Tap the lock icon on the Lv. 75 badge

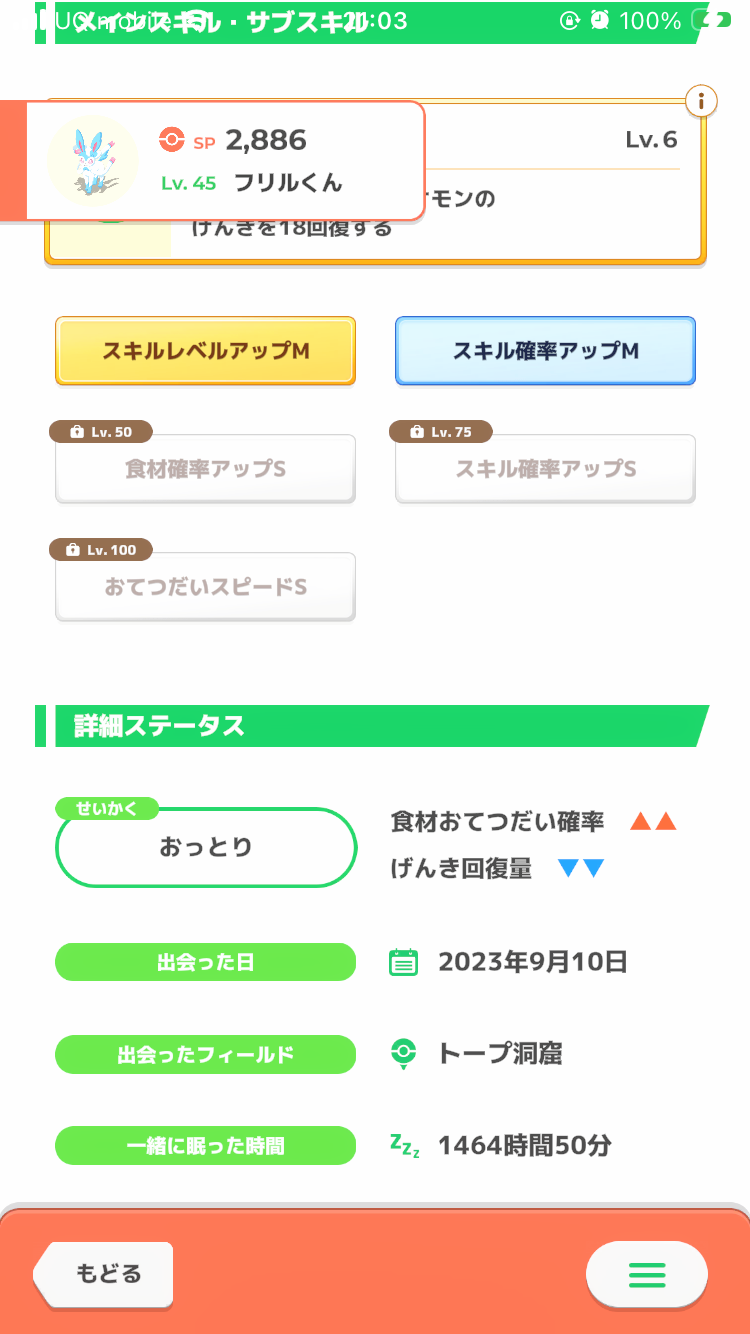tap(417, 432)
